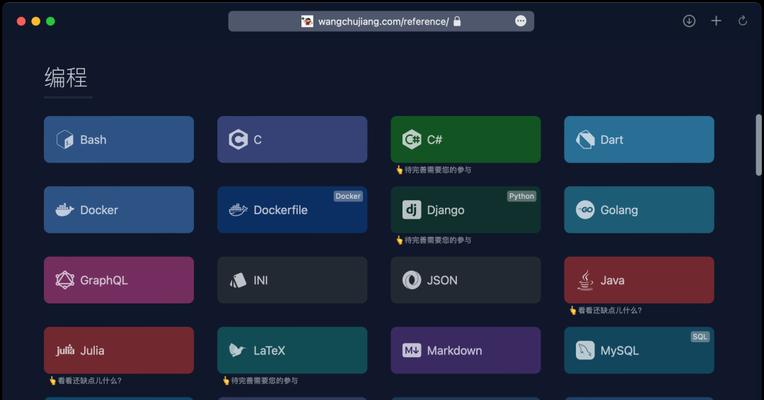Click the ellipsis icon in address bar

(x=520, y=21)
